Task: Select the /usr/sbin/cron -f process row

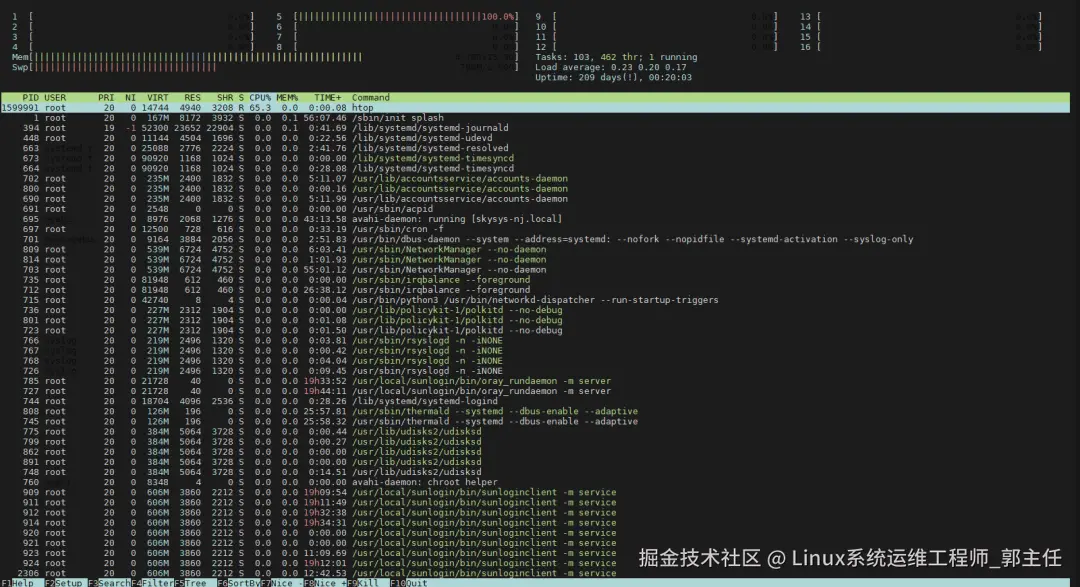Action: point(535,229)
